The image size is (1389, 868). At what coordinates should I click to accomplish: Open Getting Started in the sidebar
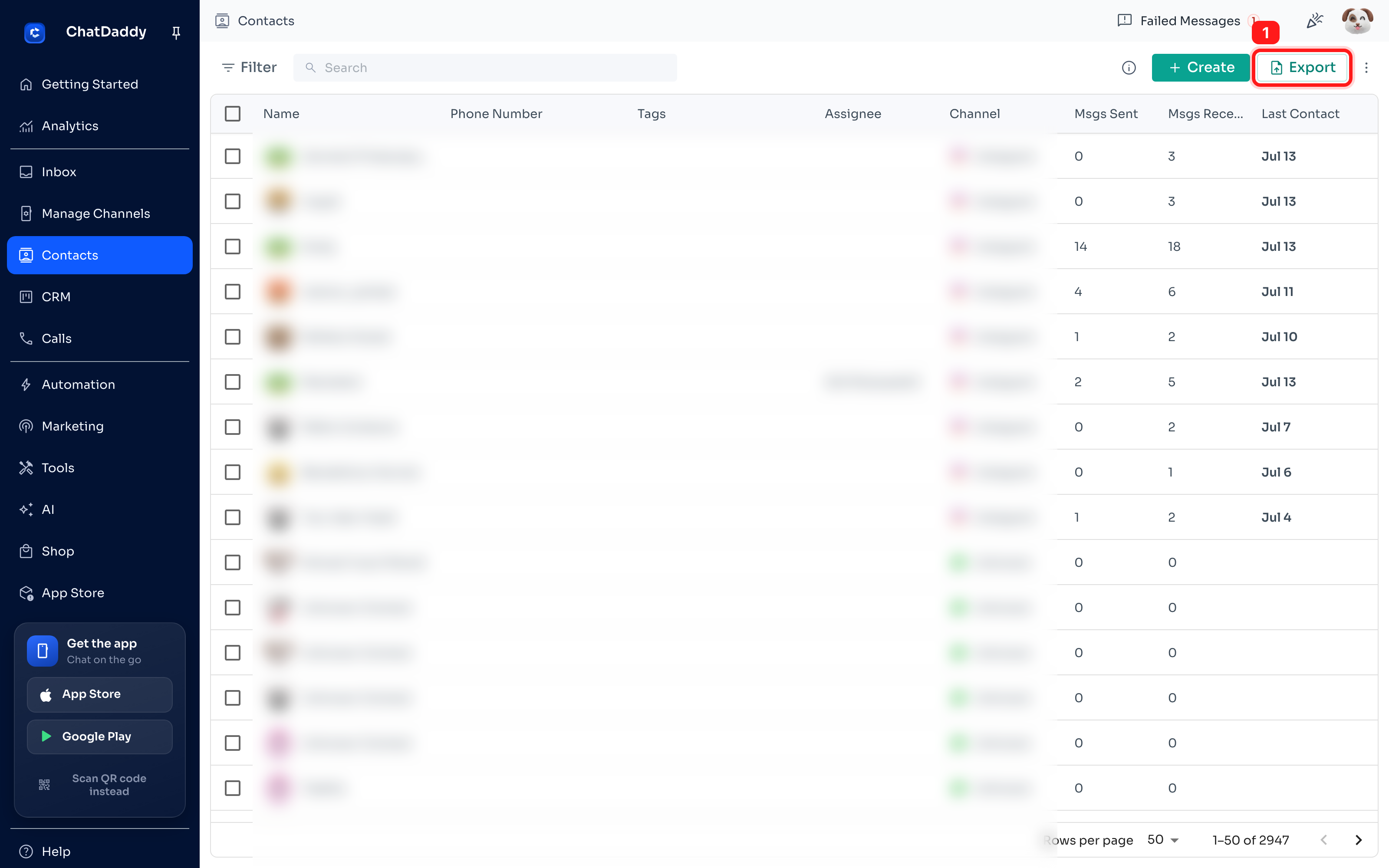click(100, 84)
